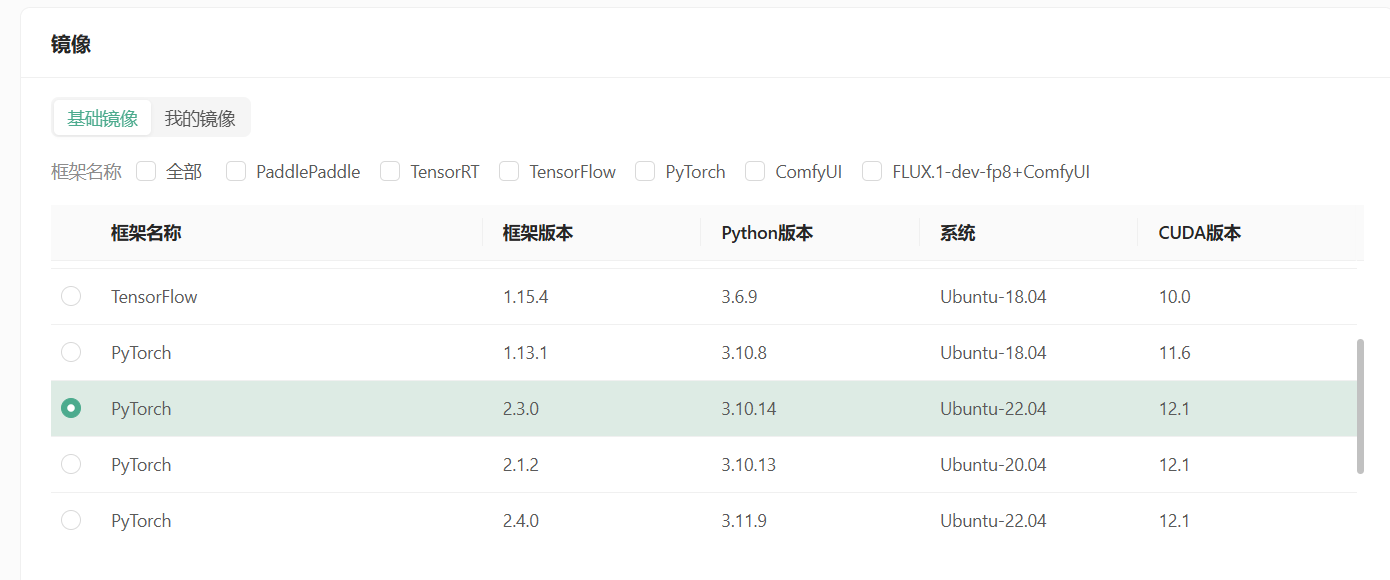Viewport: 1390px width, 580px height.
Task: Click the Python版本 column header
Action: [767, 233]
